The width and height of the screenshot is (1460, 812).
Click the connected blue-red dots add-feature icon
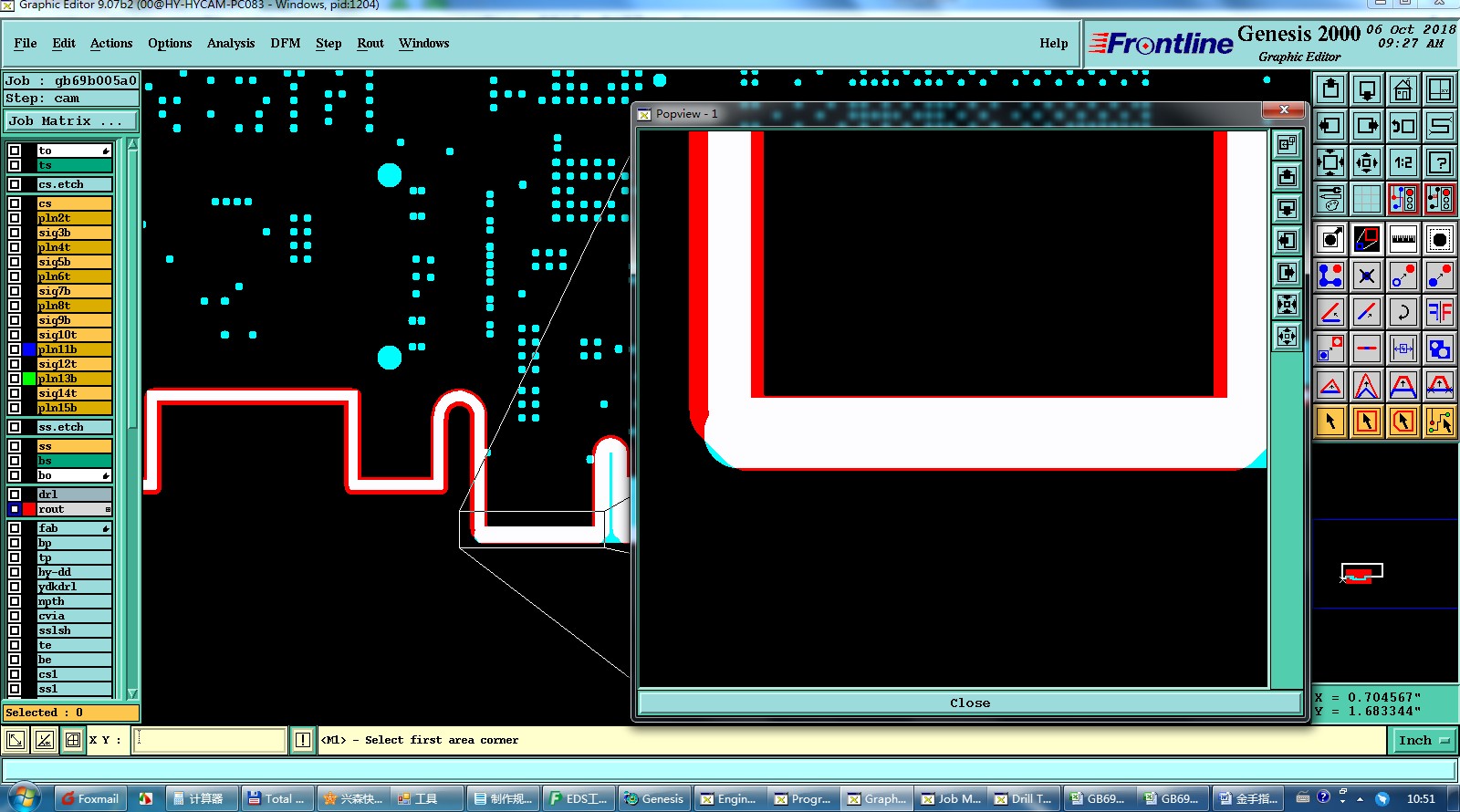[1330, 276]
